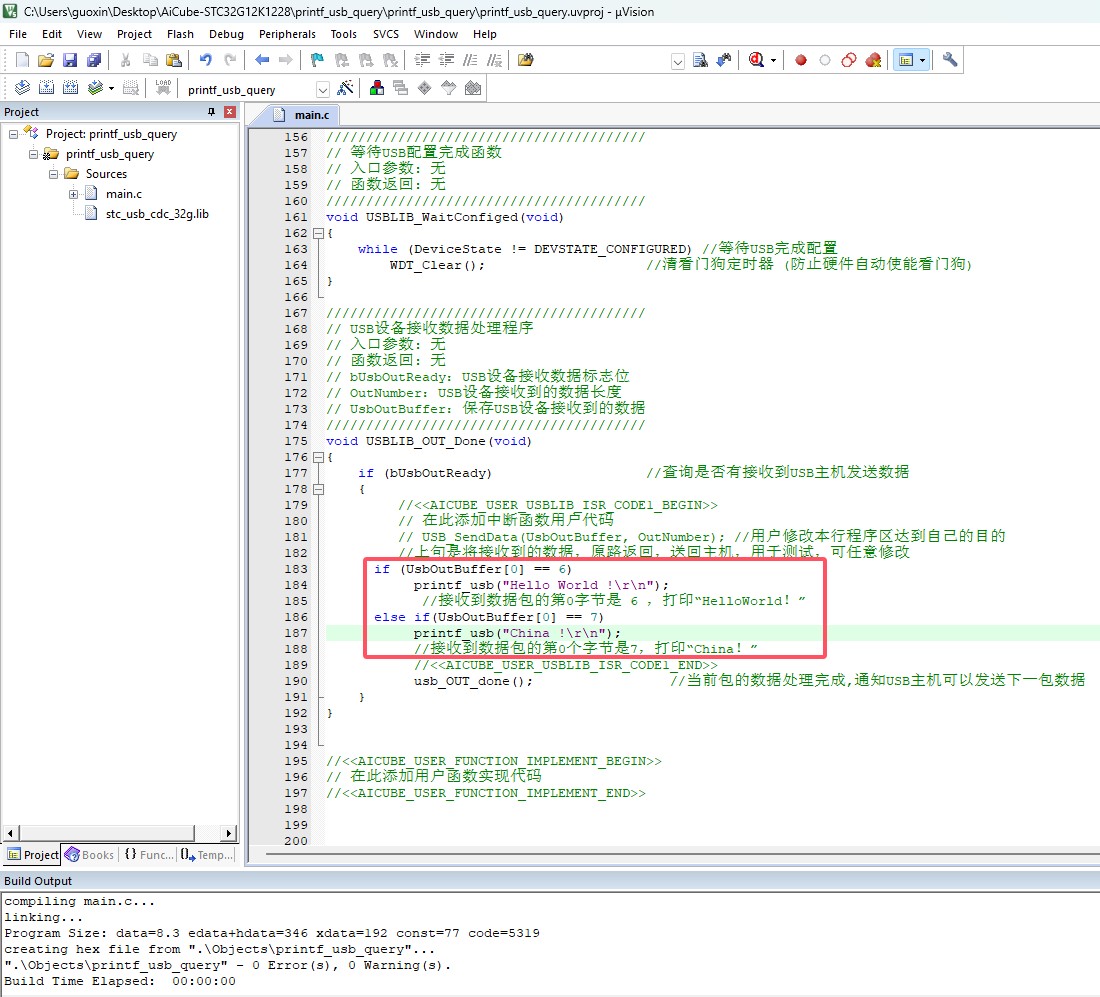1100x997 pixels.
Task: Select the Project panel tab
Action: tap(32, 855)
